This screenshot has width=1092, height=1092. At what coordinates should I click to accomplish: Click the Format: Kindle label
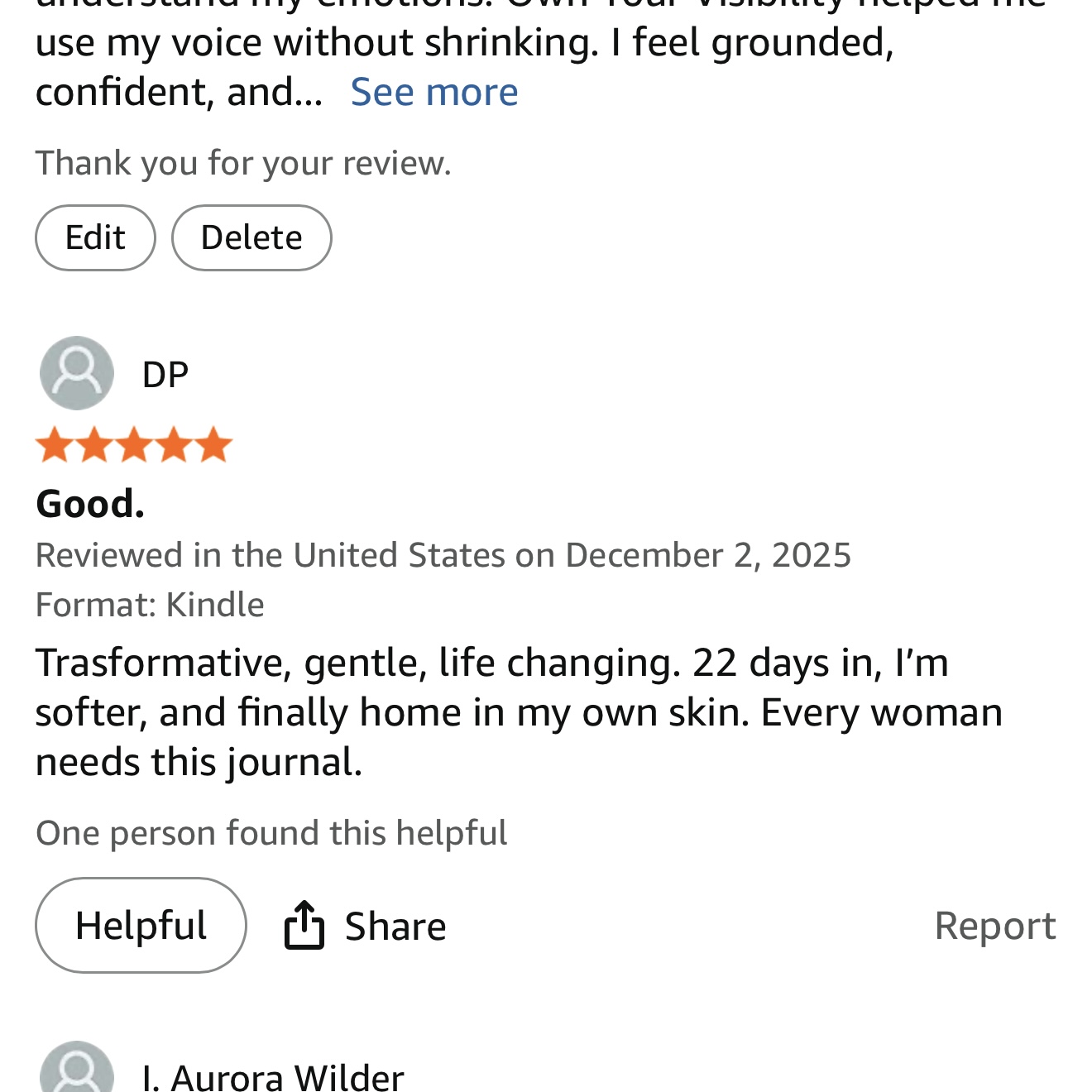(150, 605)
